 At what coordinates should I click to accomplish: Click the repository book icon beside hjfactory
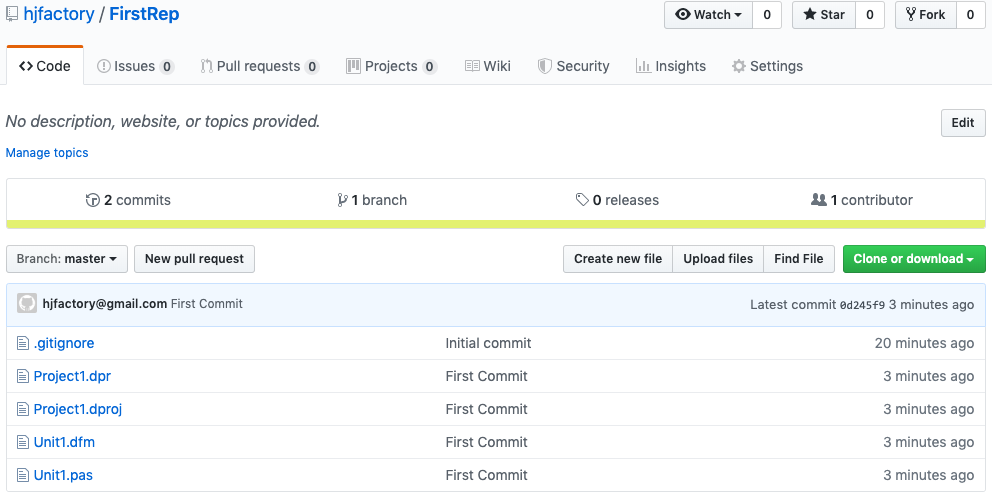click(x=11, y=14)
